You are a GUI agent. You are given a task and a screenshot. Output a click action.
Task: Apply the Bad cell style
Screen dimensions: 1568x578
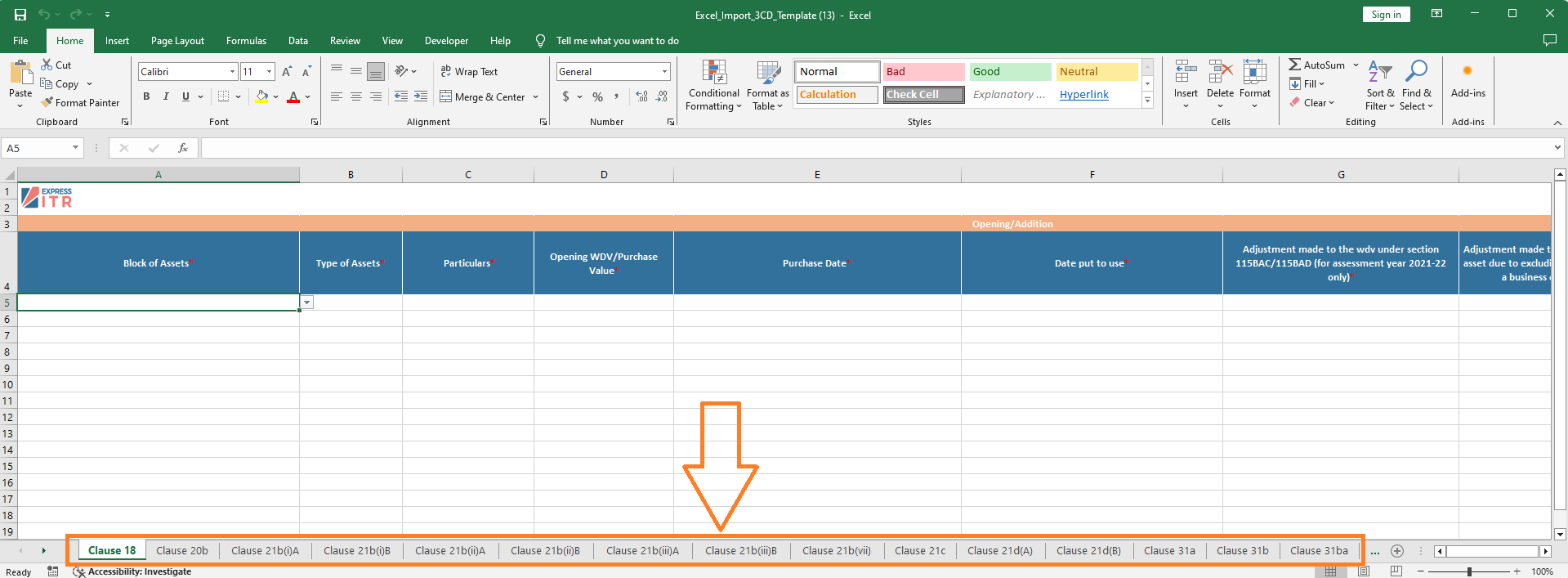924,72
